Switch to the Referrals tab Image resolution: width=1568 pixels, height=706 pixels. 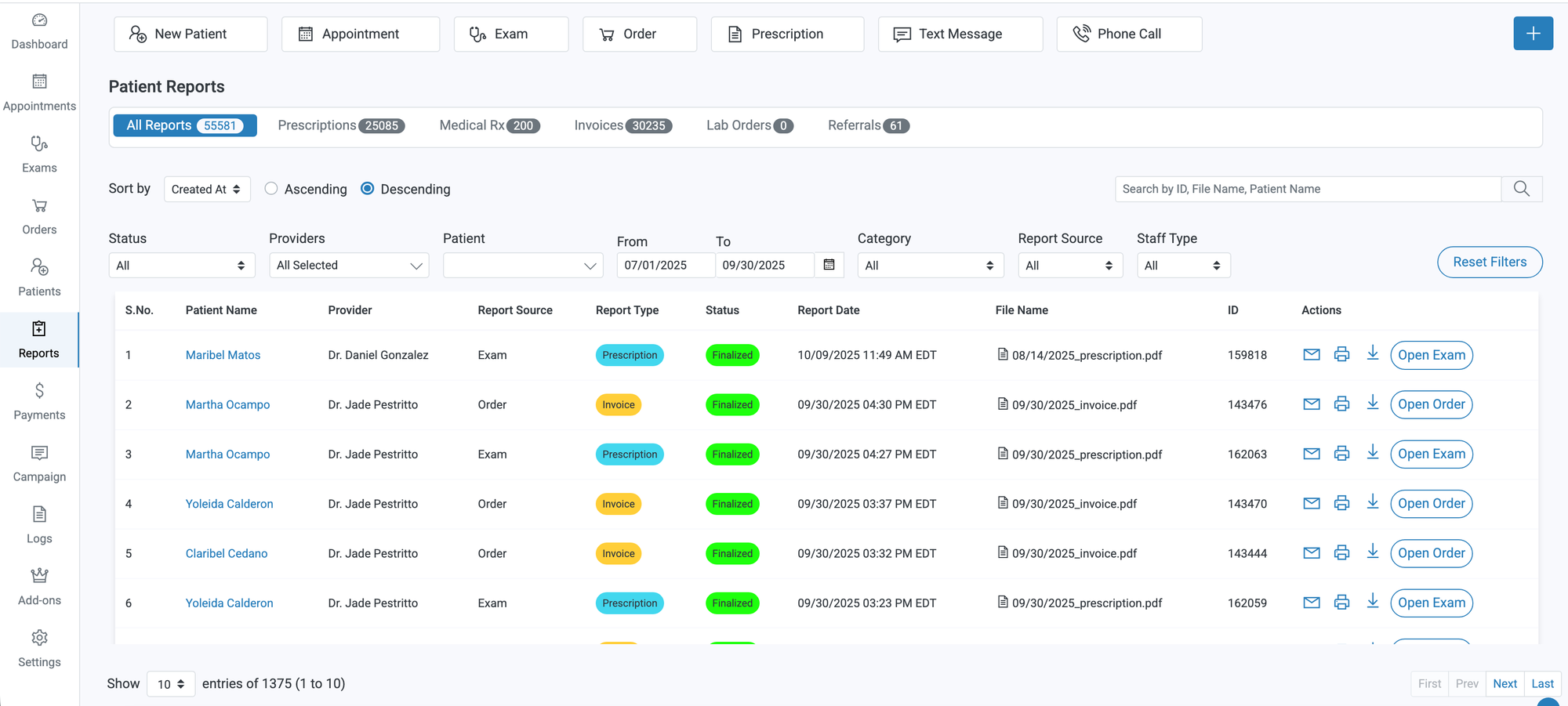tap(867, 125)
